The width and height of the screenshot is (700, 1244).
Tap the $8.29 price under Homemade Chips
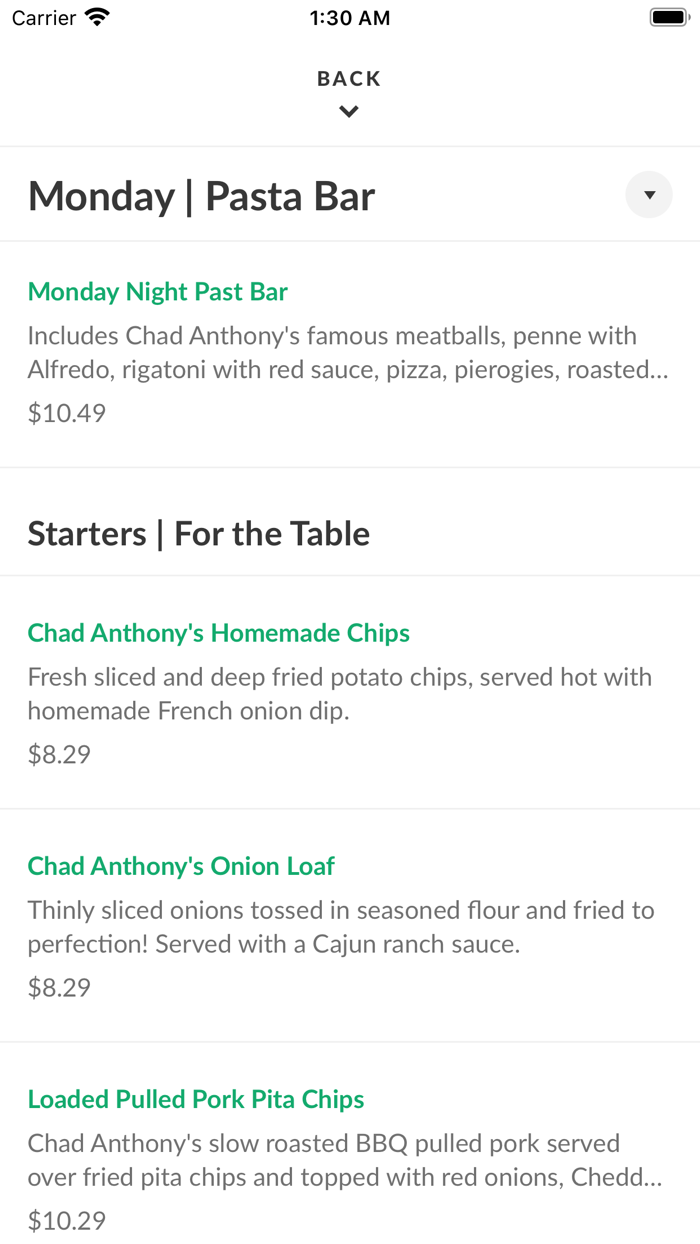point(57,754)
